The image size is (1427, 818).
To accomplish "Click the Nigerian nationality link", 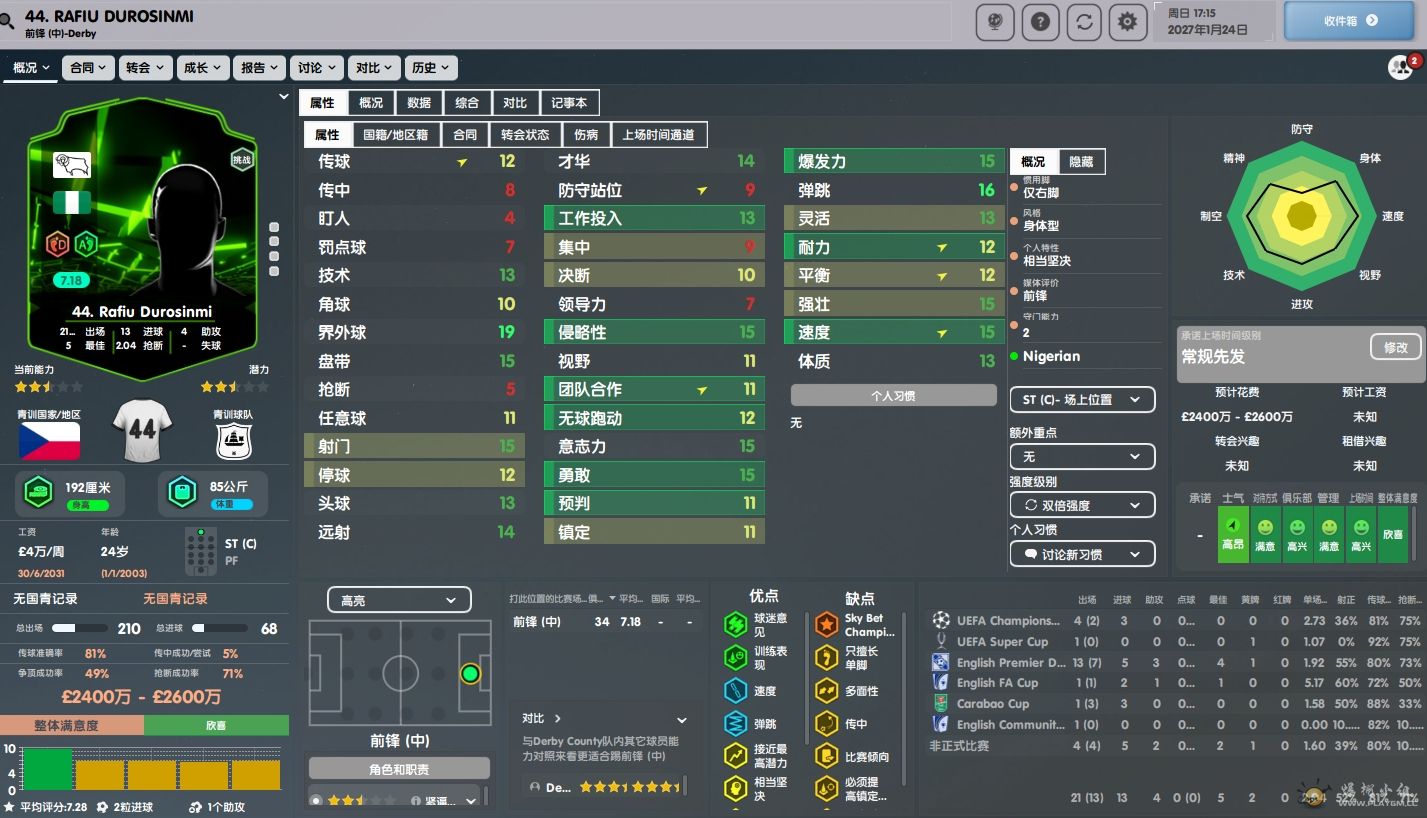I will (x=1051, y=356).
